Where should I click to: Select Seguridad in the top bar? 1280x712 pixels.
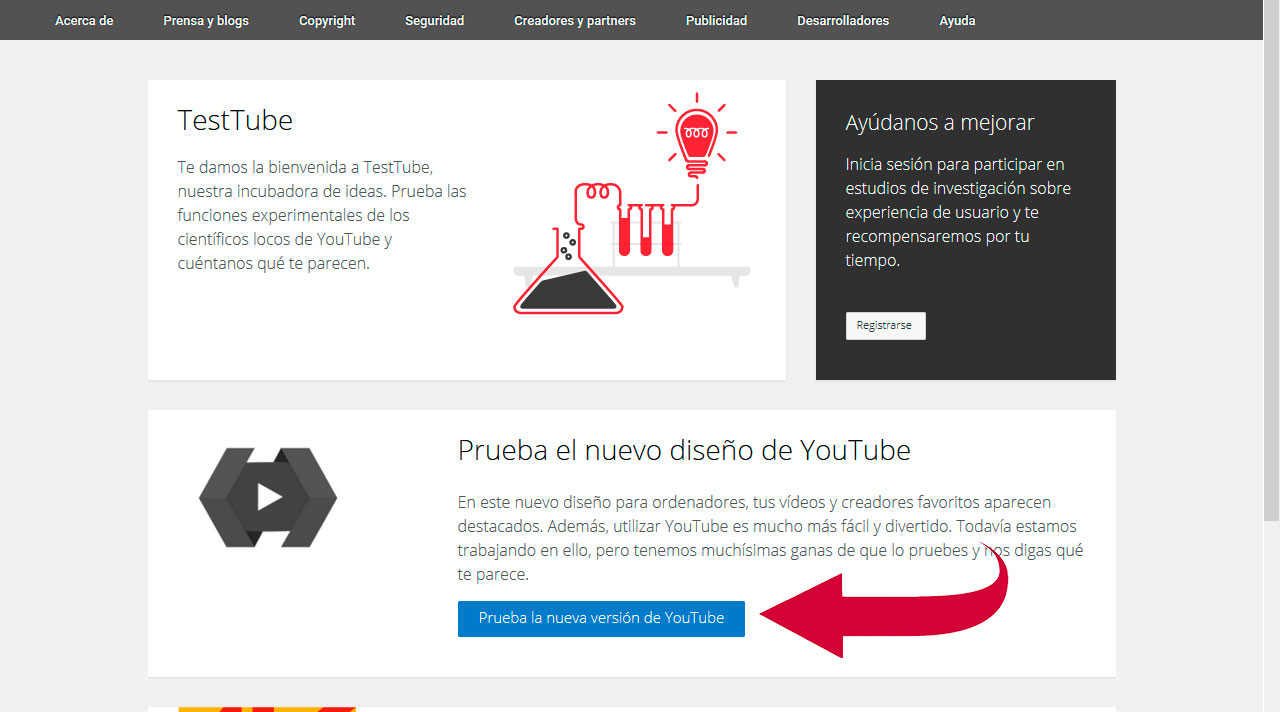coord(435,20)
